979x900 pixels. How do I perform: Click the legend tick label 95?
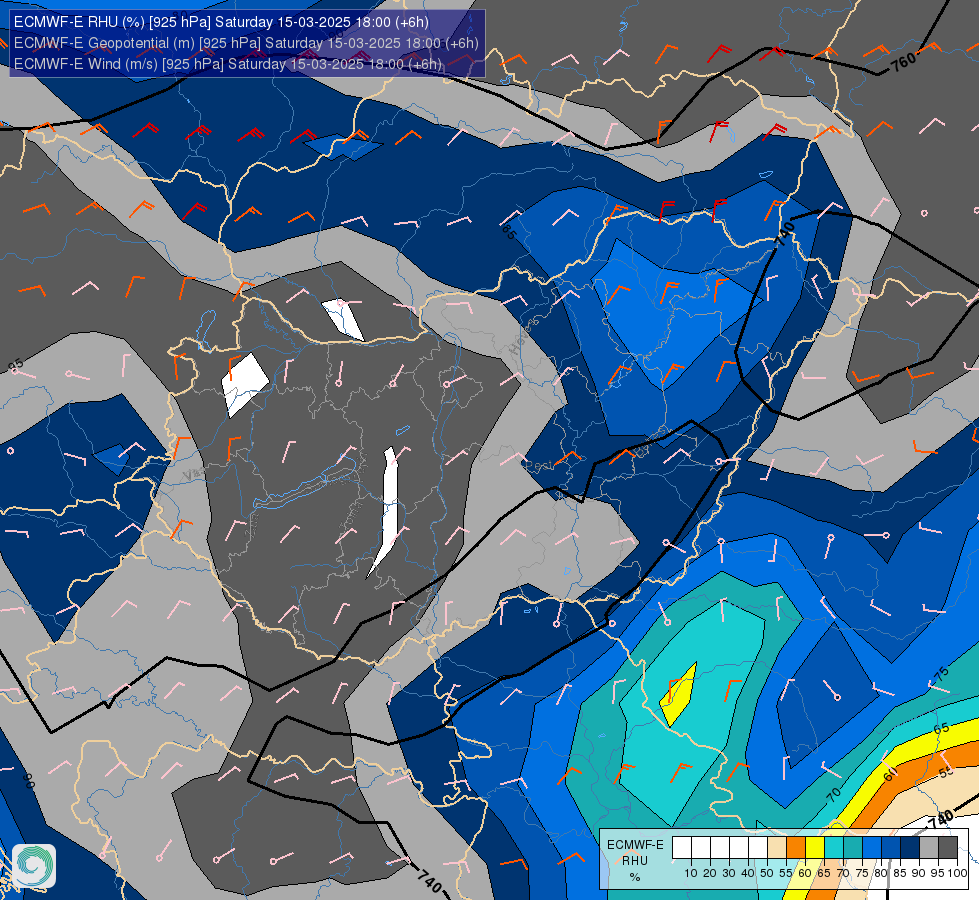coord(937,873)
